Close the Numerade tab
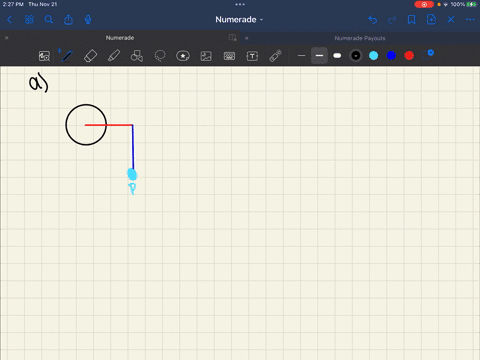The image size is (480, 360). [7, 38]
